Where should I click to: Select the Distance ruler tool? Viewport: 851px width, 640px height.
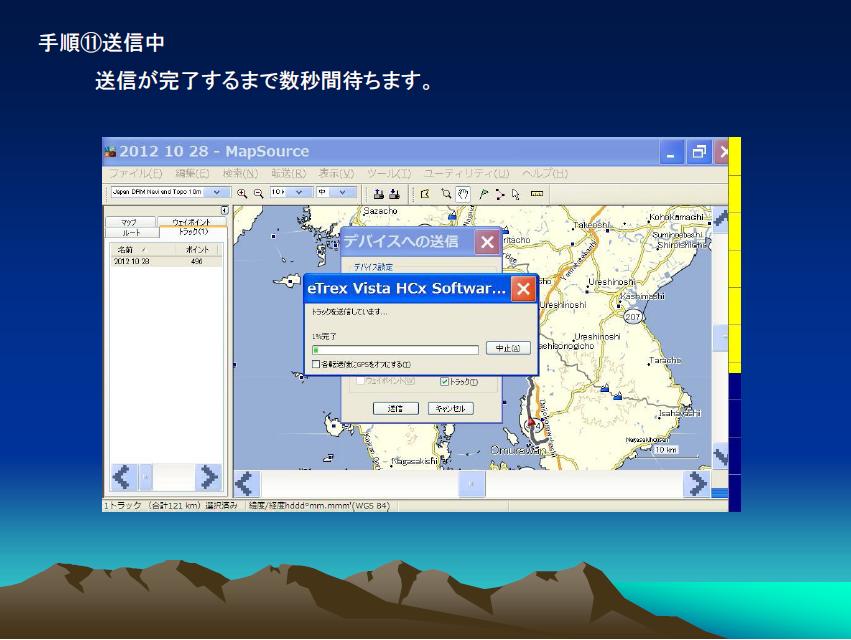click(537, 193)
